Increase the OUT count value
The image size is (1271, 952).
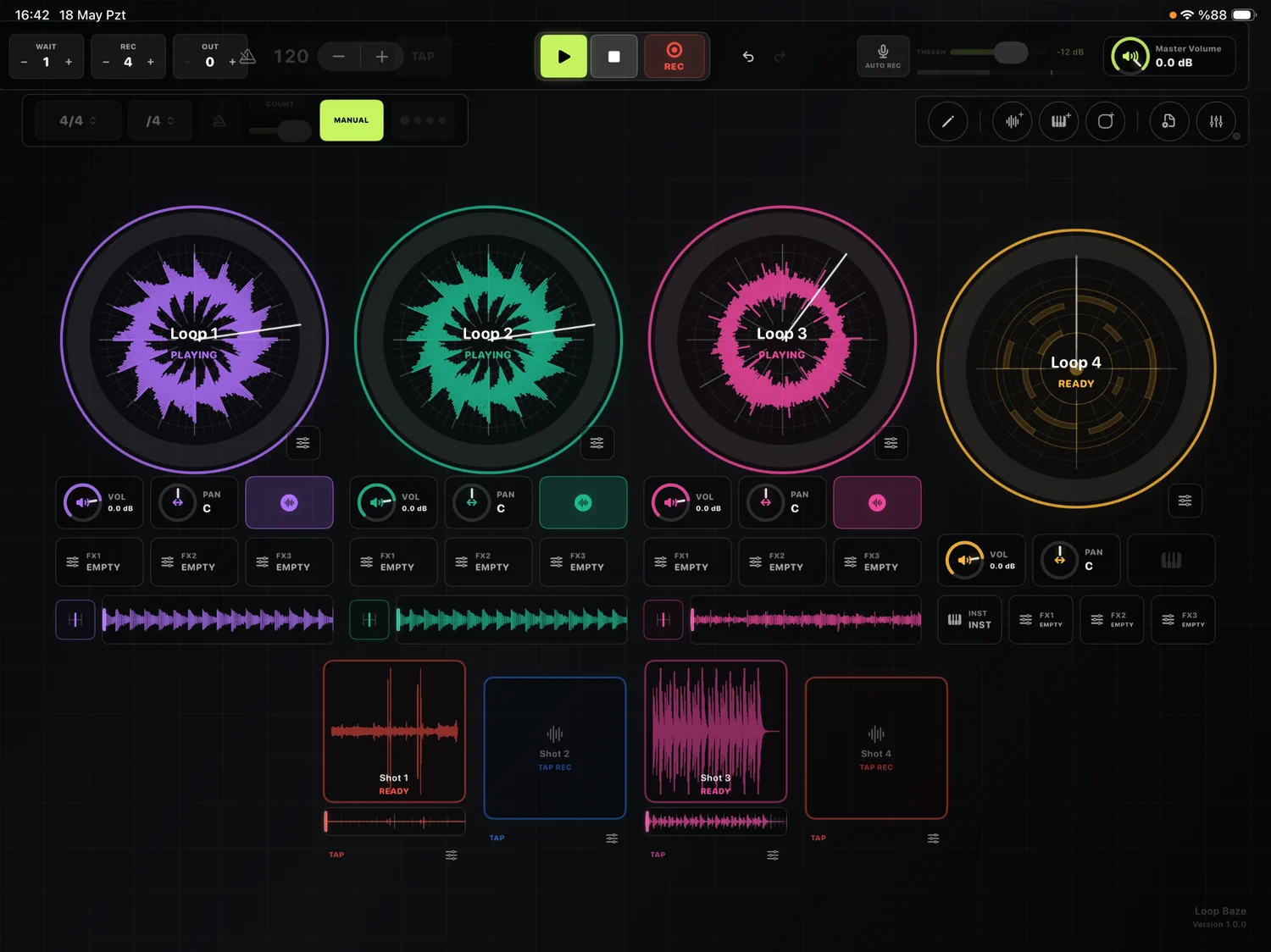[x=232, y=62]
